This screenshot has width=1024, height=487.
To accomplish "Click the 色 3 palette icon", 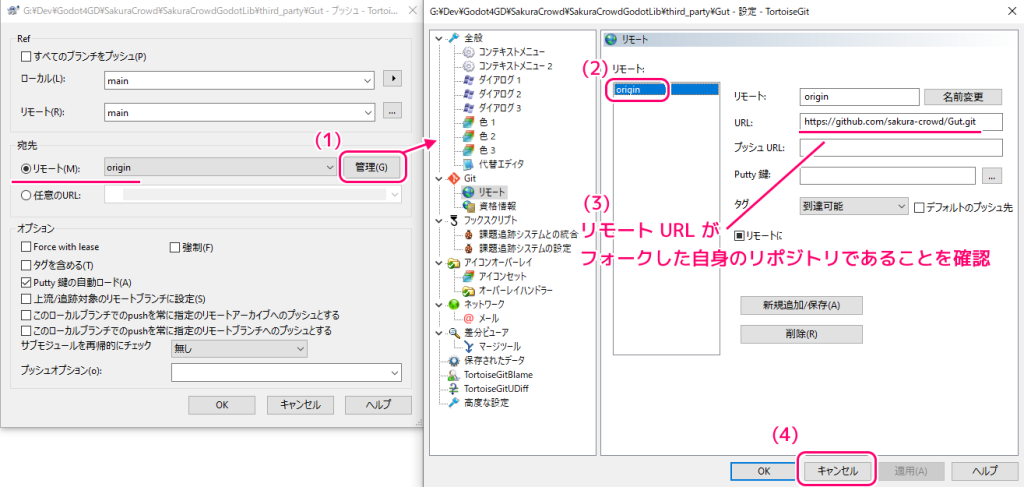I will pos(468,149).
